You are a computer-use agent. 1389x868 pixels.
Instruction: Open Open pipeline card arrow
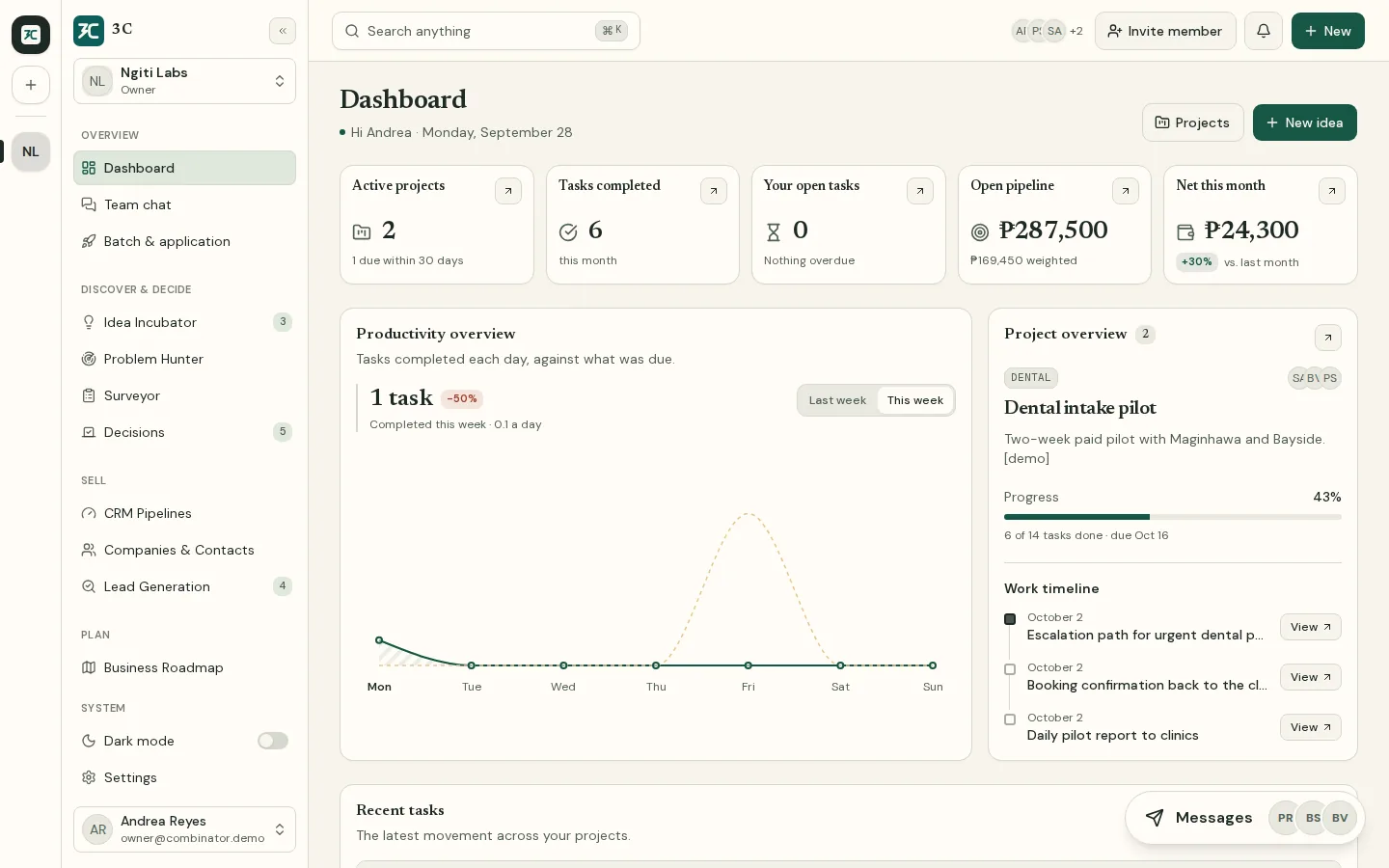click(1126, 191)
